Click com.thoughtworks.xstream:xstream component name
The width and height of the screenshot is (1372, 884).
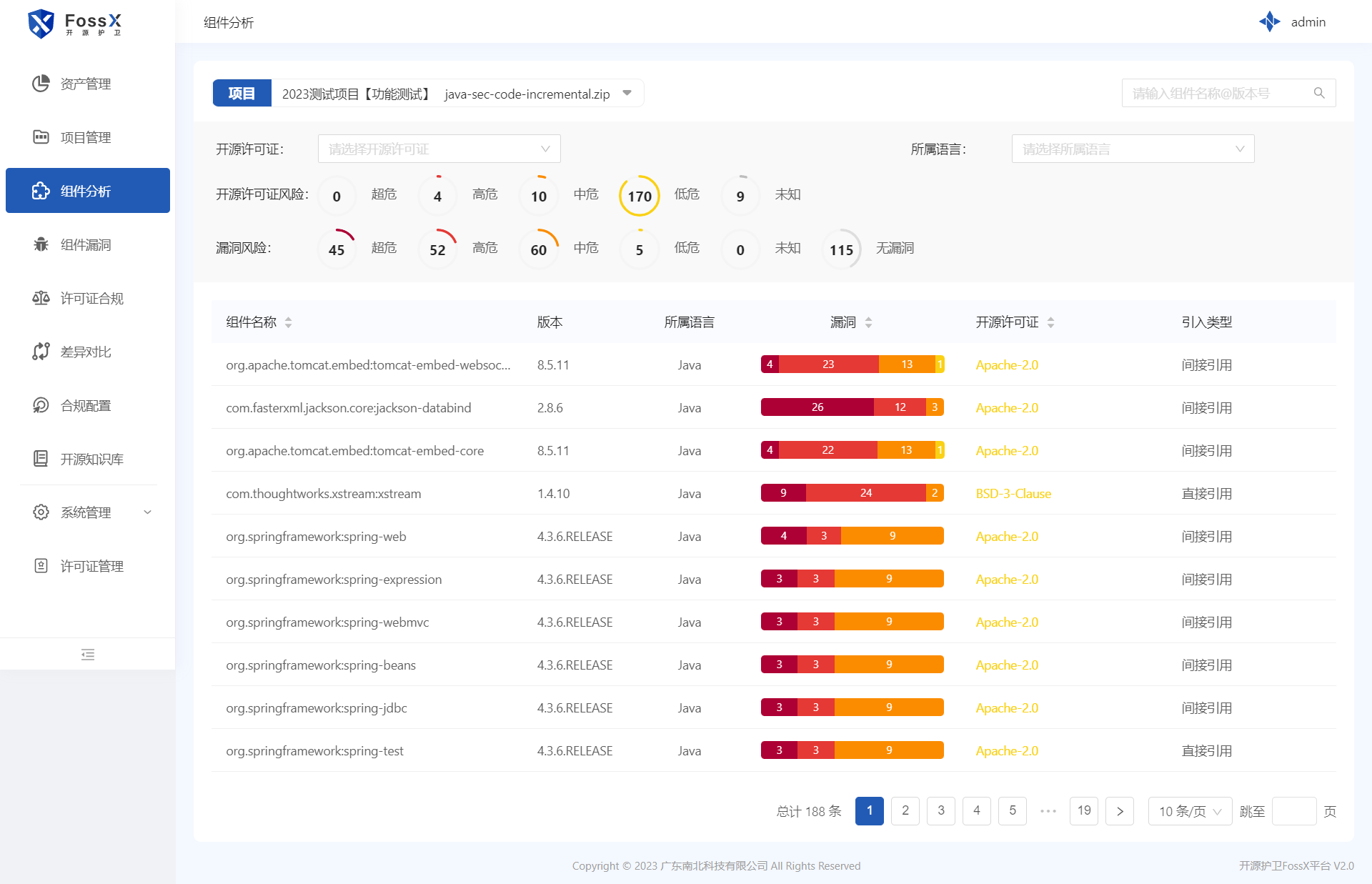tap(324, 493)
